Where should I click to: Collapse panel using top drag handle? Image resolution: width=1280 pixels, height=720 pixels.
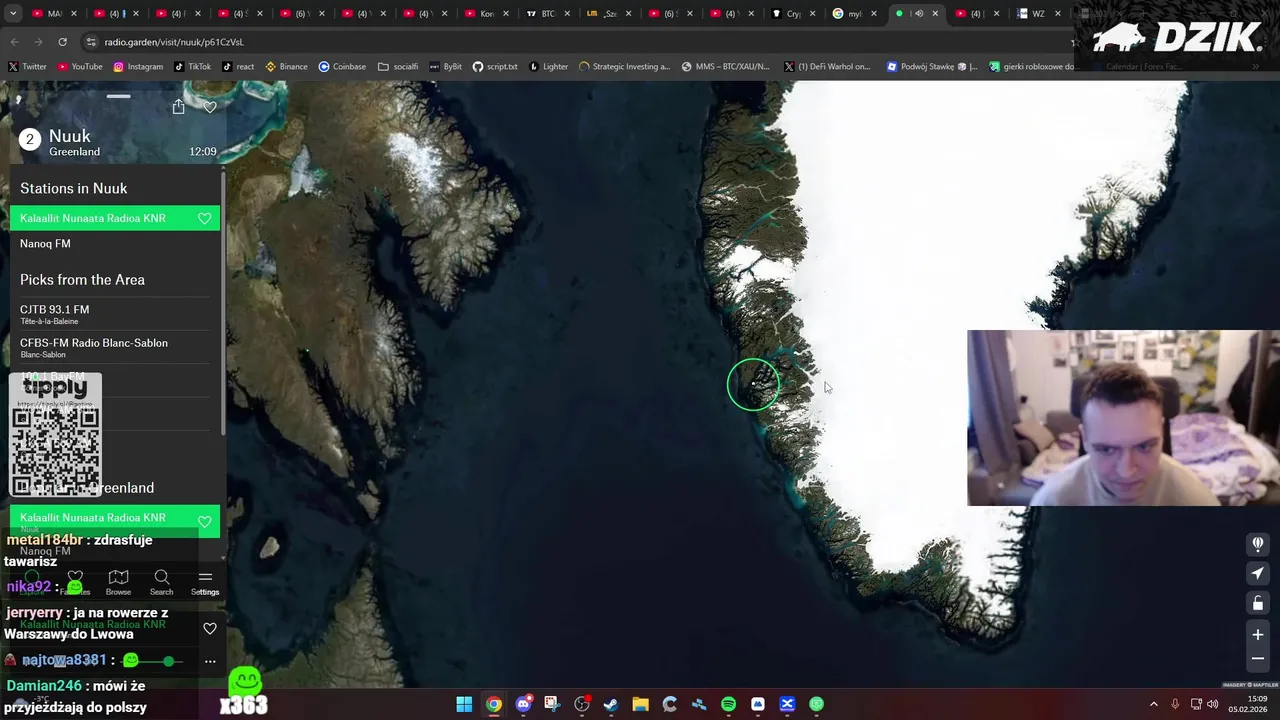(118, 97)
